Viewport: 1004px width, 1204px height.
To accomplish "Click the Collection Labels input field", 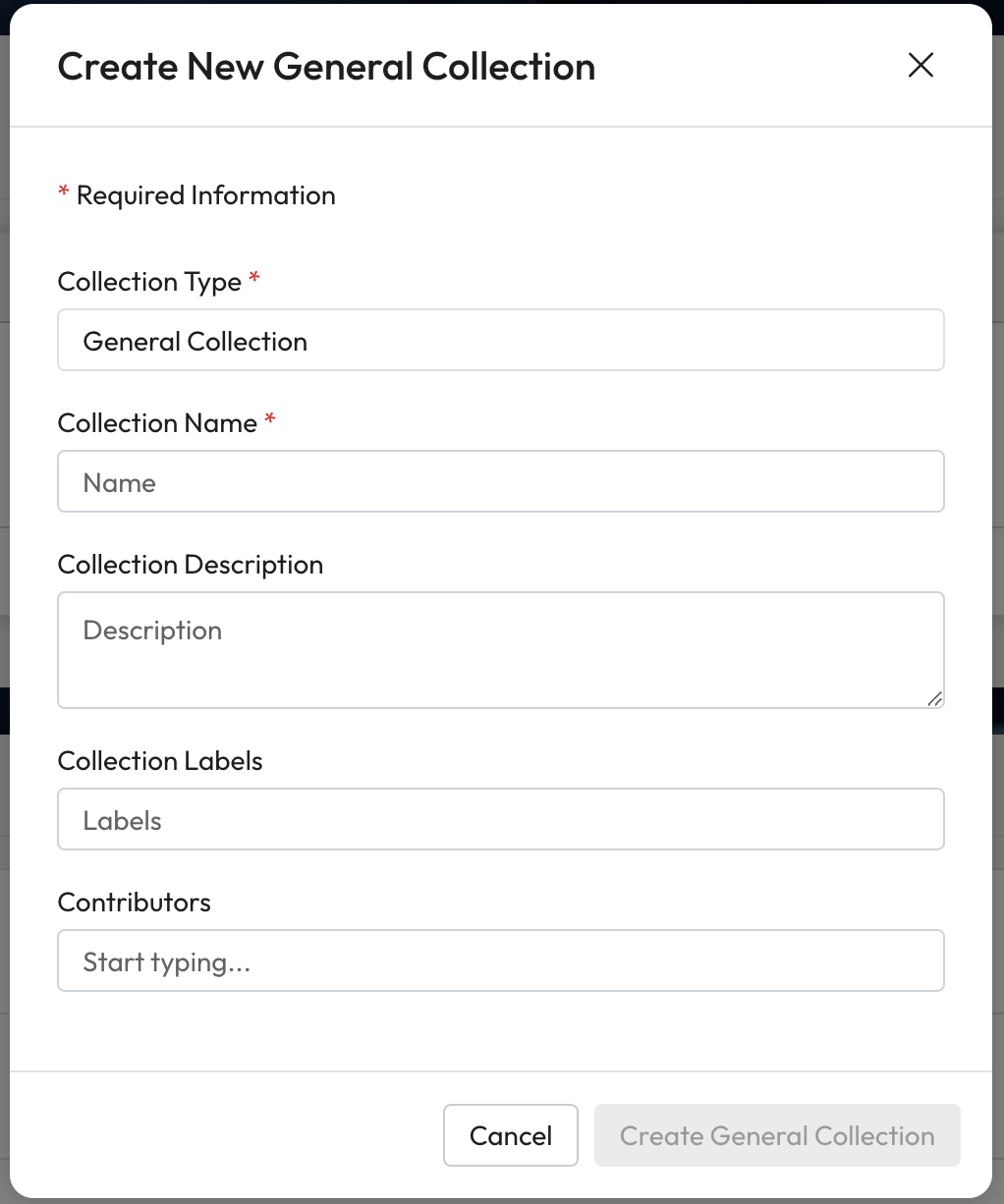I will pos(500,820).
